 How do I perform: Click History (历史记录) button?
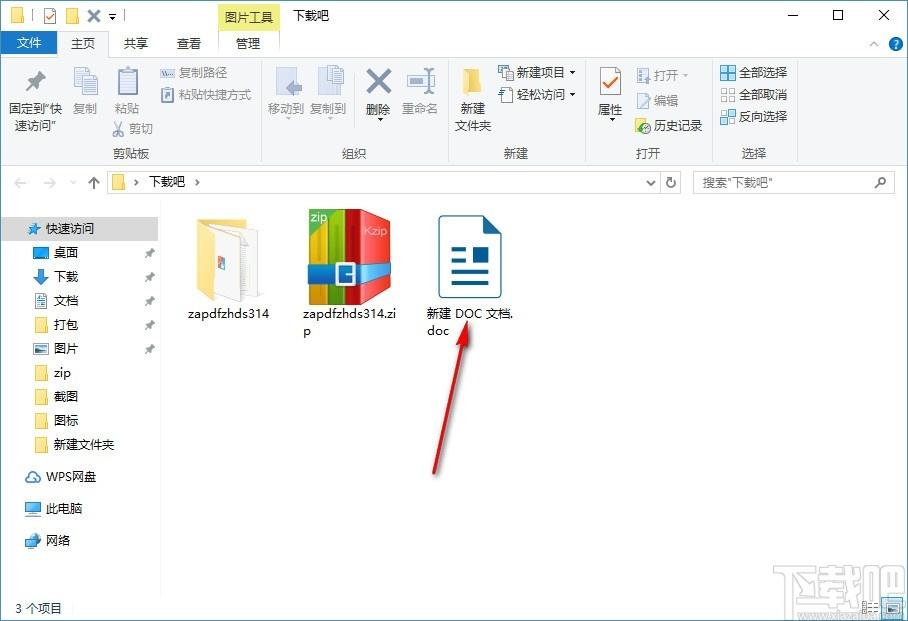tap(669, 125)
